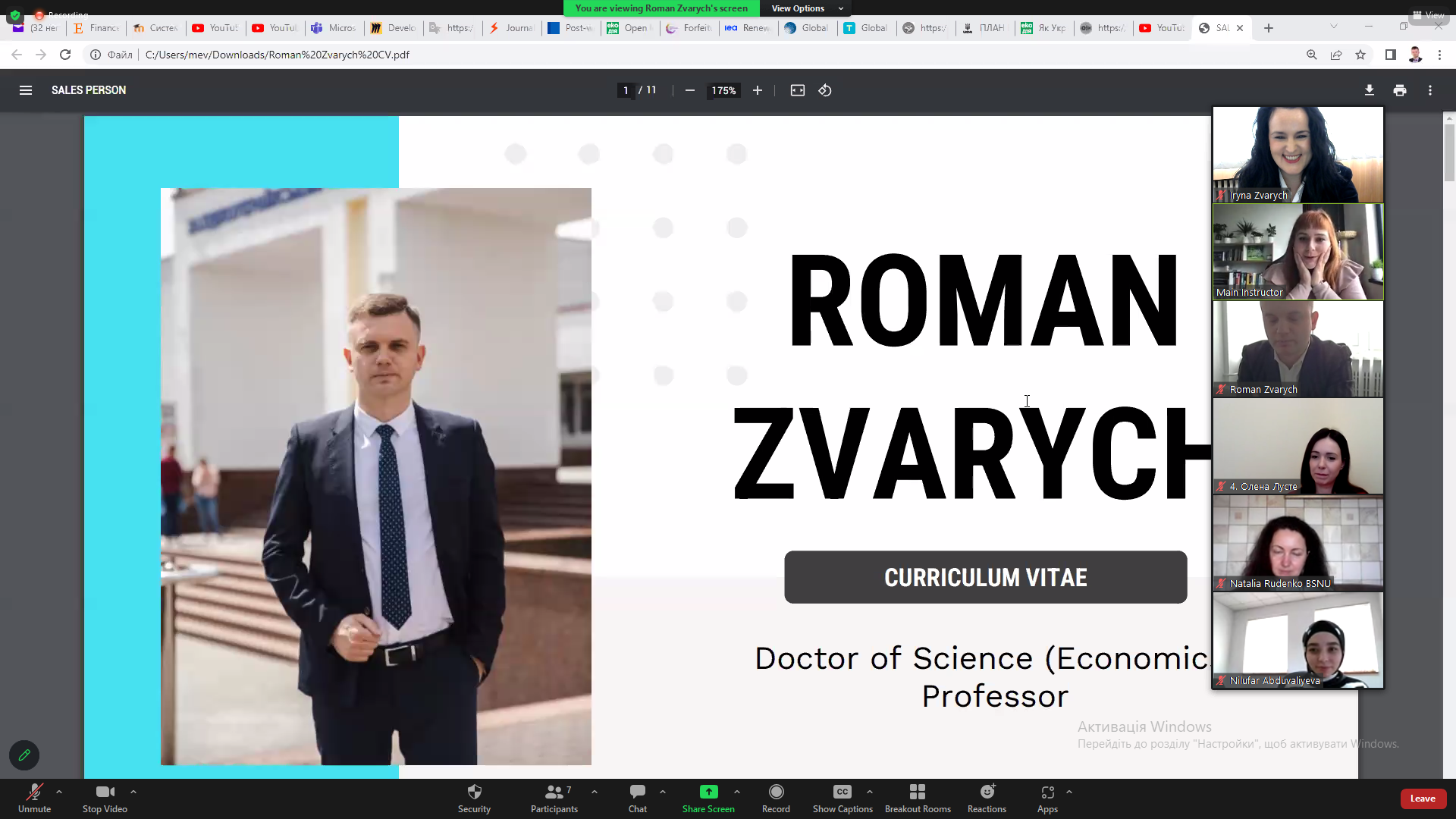The width and height of the screenshot is (1456, 819).
Task: Show Captions toggle in Zoom toolbar
Action: point(843,799)
